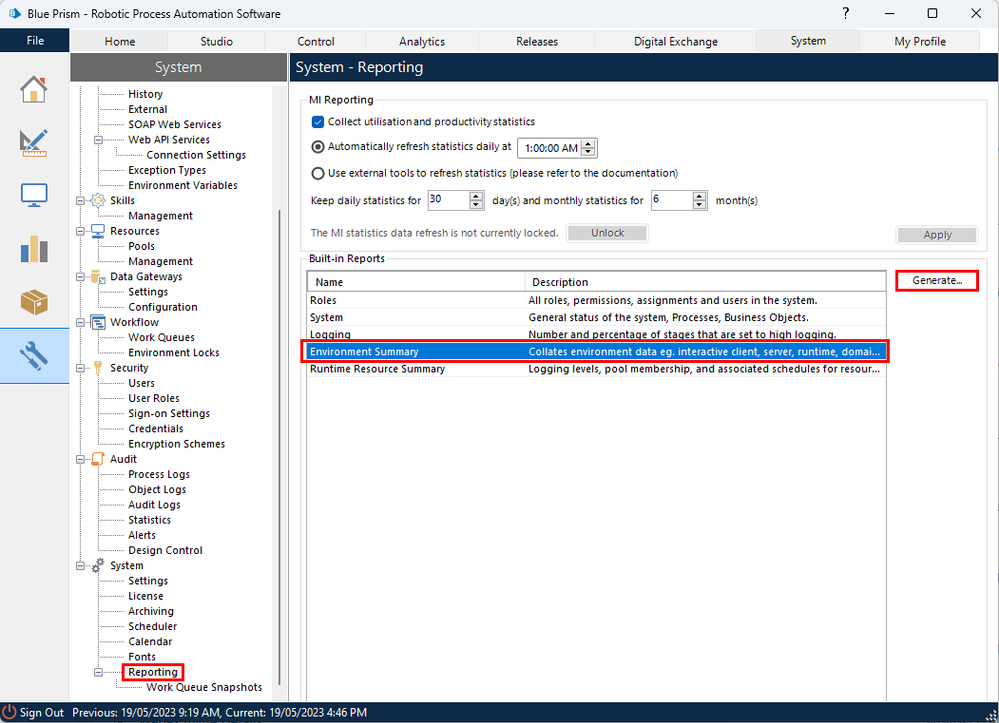The image size is (999, 723).
Task: Open the Audit Logs tree item
Action: point(154,505)
